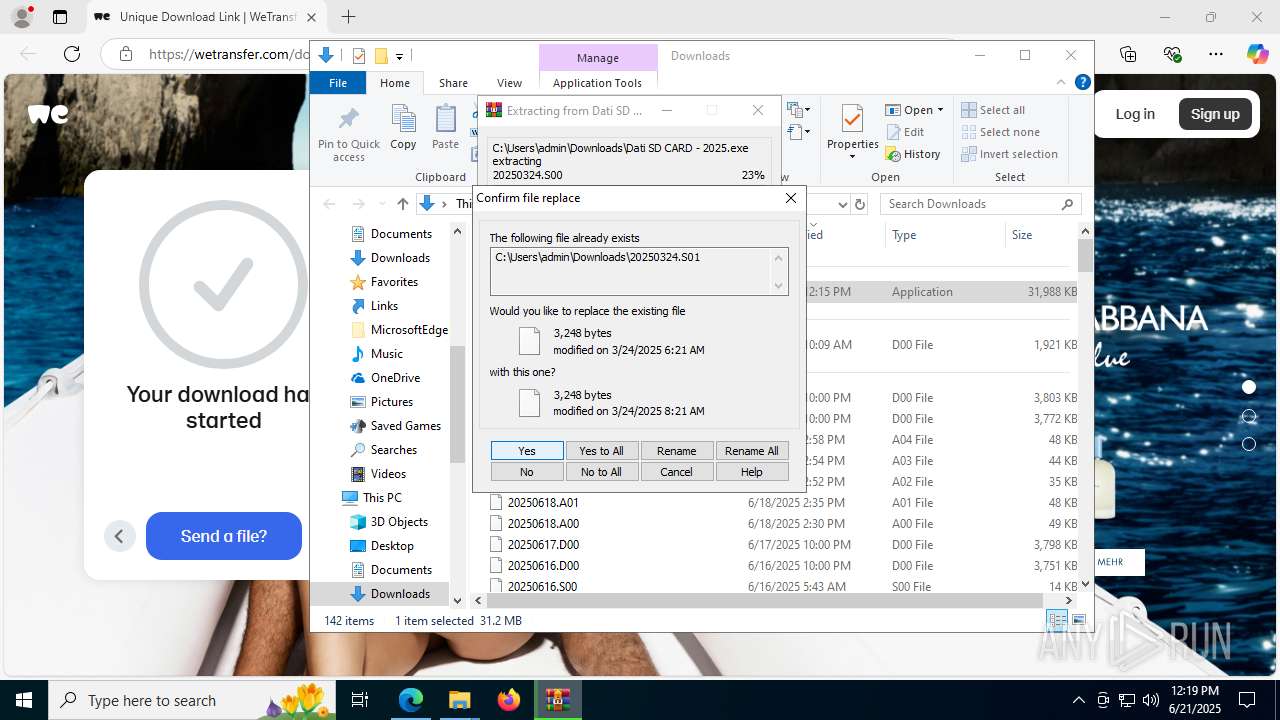Click Yes to All button
1280x720 pixels.
click(x=601, y=451)
